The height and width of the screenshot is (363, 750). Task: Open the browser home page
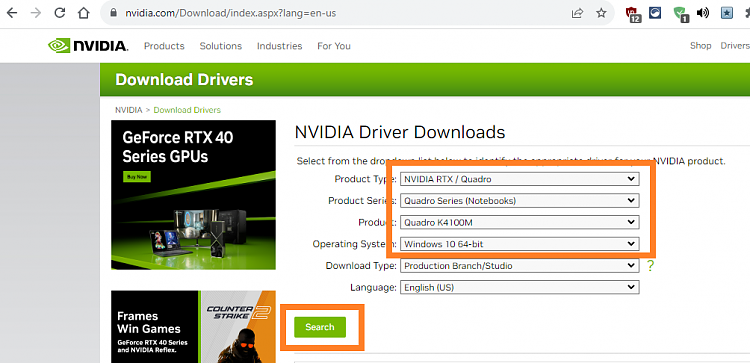[84, 13]
